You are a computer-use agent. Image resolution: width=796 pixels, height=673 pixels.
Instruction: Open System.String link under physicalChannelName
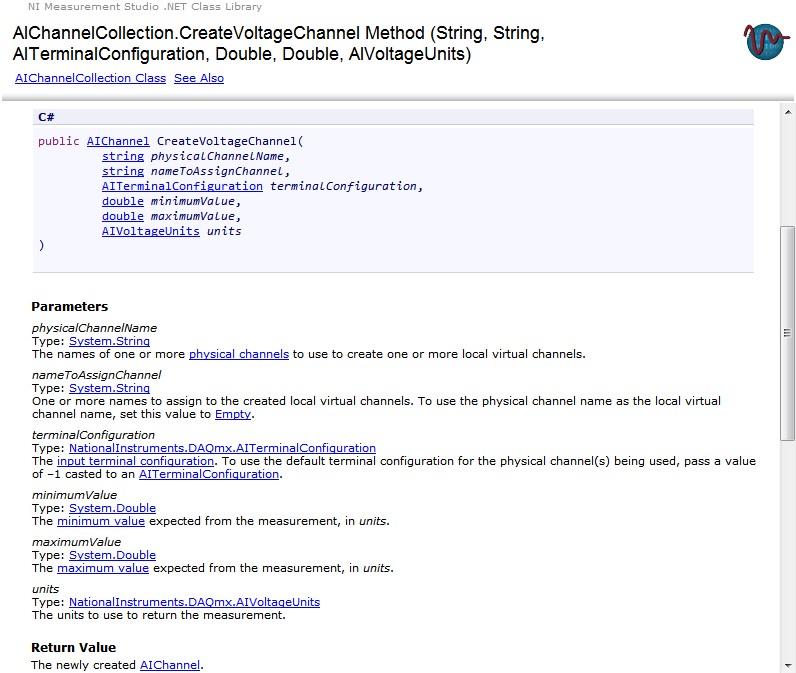pos(109,341)
